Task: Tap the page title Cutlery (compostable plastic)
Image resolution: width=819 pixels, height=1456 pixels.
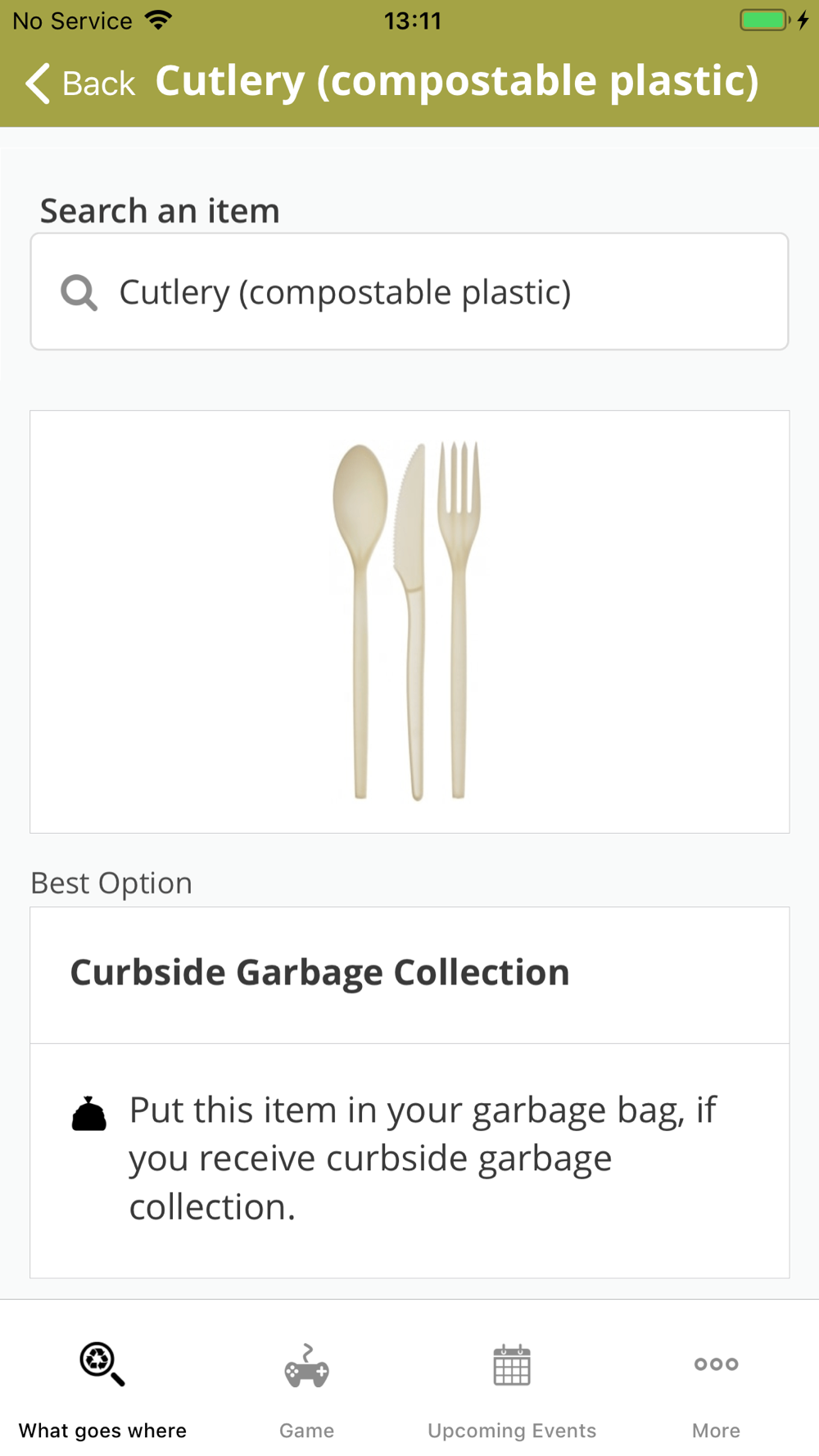Action: [x=457, y=81]
